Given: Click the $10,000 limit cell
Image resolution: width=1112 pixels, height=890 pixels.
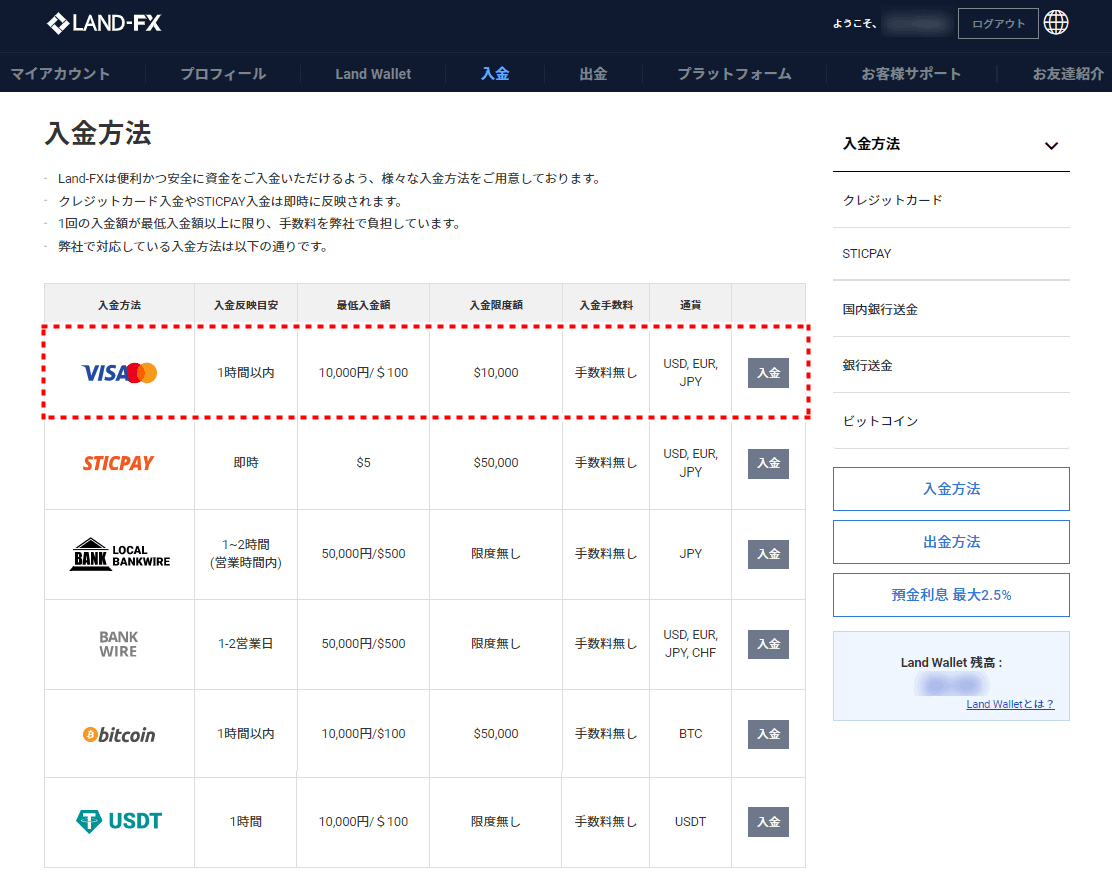Looking at the screenshot, I should point(496,373).
